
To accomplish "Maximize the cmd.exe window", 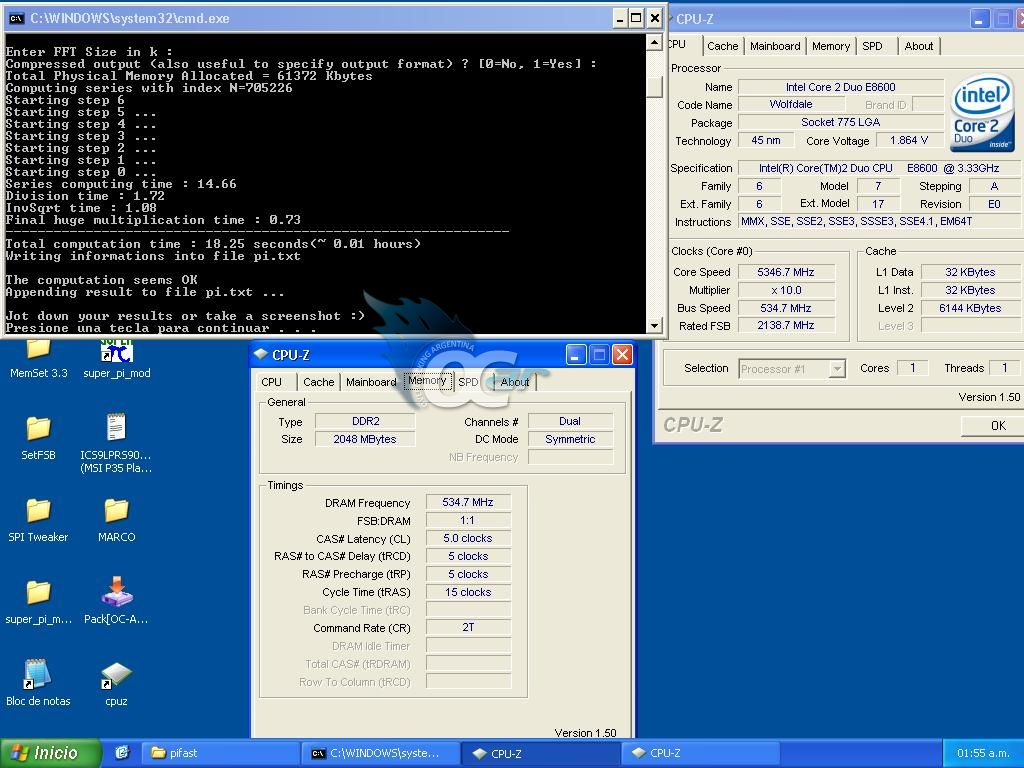I will coord(636,18).
